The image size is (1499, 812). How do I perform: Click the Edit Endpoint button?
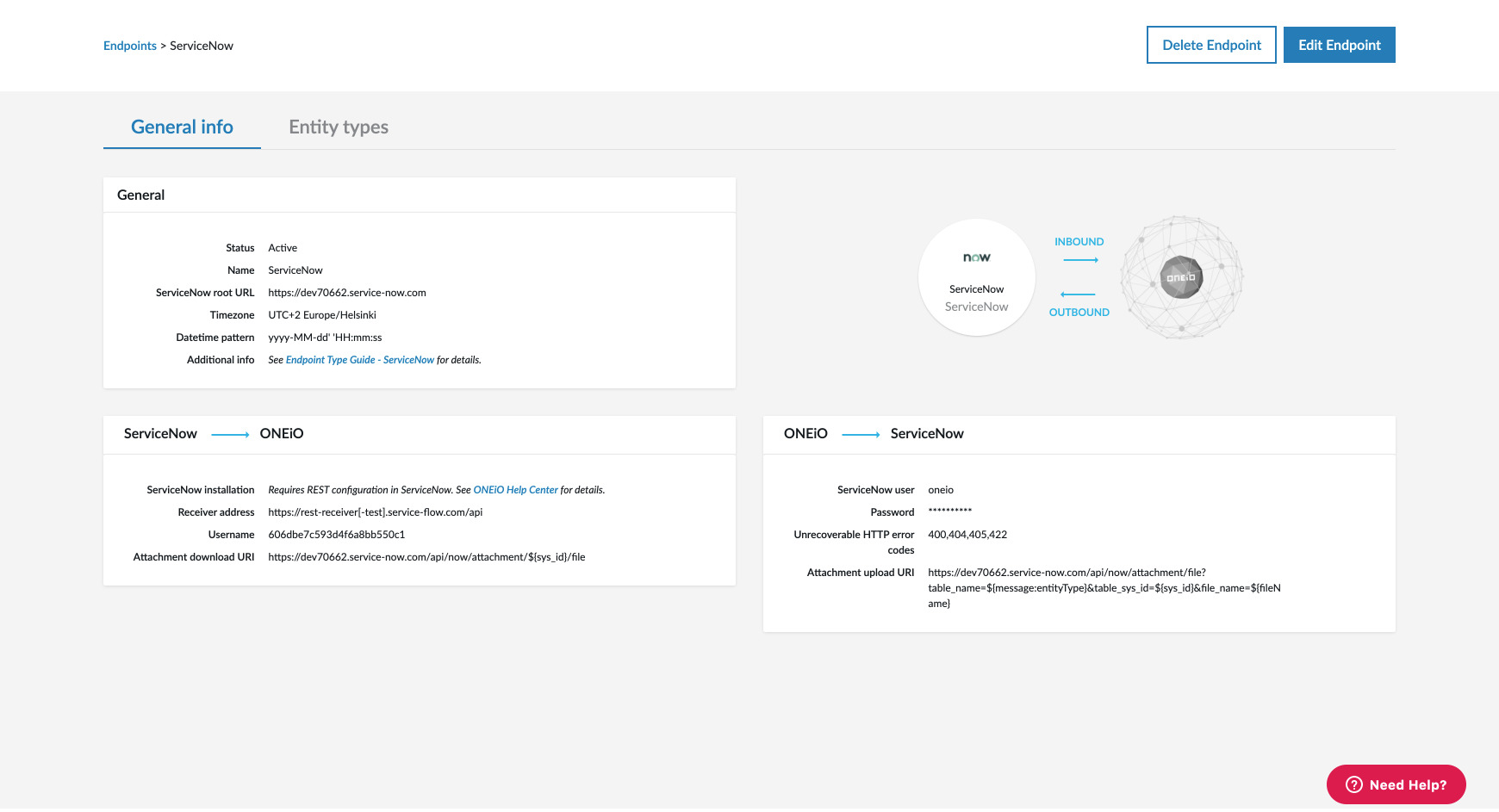click(1340, 45)
